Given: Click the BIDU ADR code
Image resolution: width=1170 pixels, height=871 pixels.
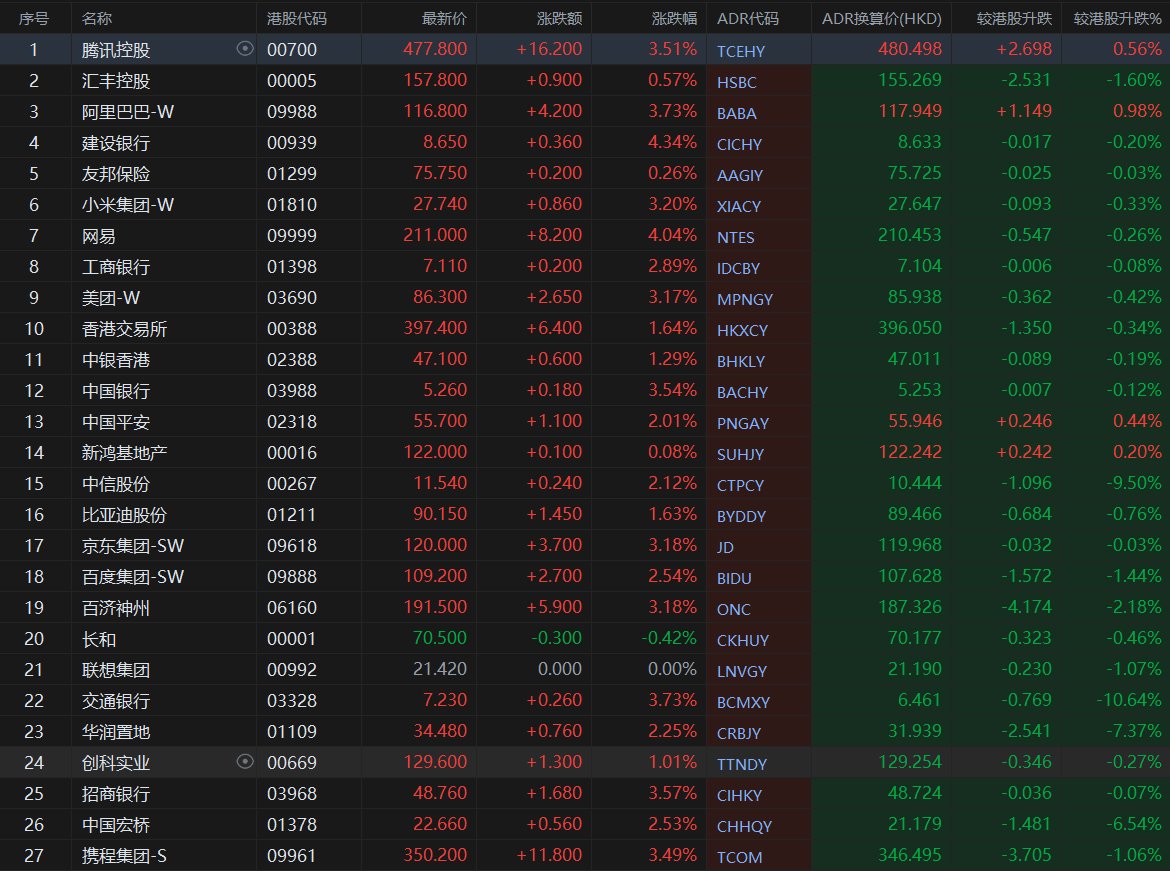Looking at the screenshot, I should pos(734,578).
